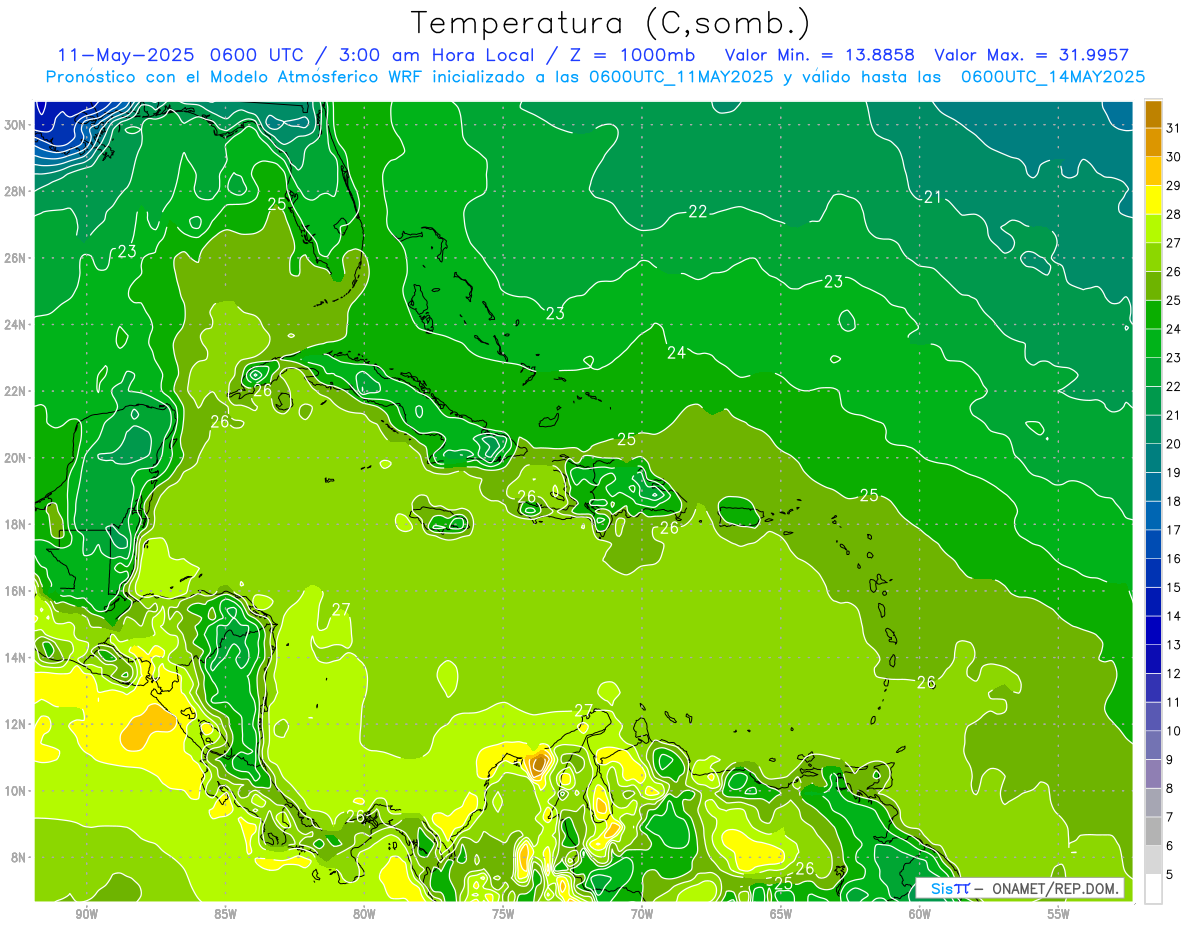The image size is (1200, 927).
Task: Click the '10N' latitude label
Action: (16, 790)
